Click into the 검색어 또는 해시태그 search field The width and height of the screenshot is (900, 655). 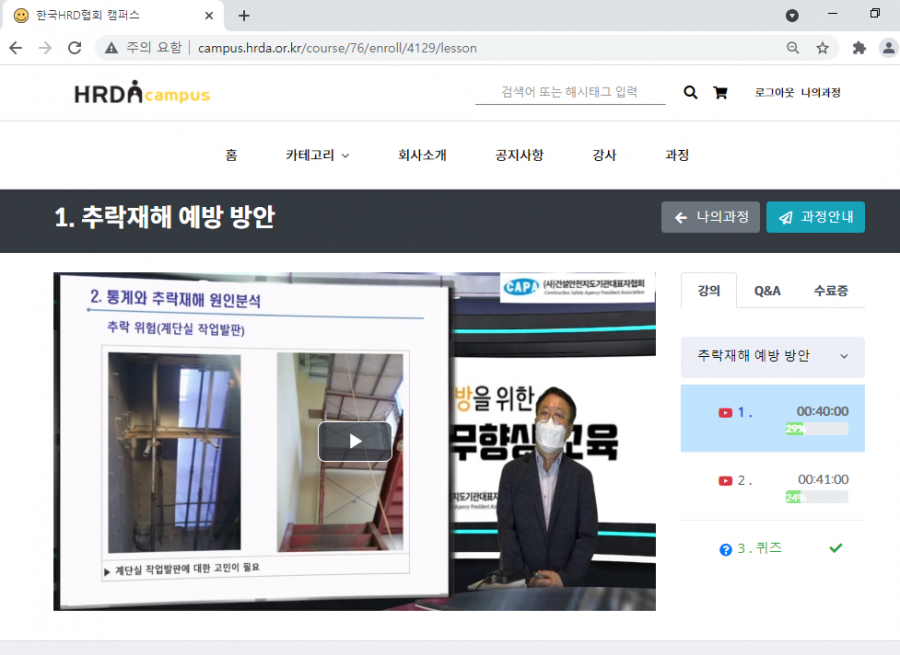point(570,92)
